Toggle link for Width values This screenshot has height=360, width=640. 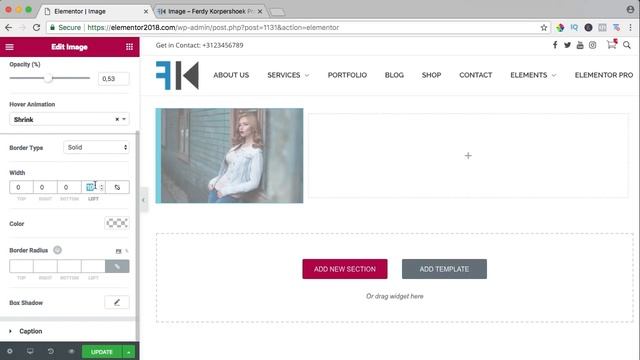pyautogui.click(x=117, y=187)
